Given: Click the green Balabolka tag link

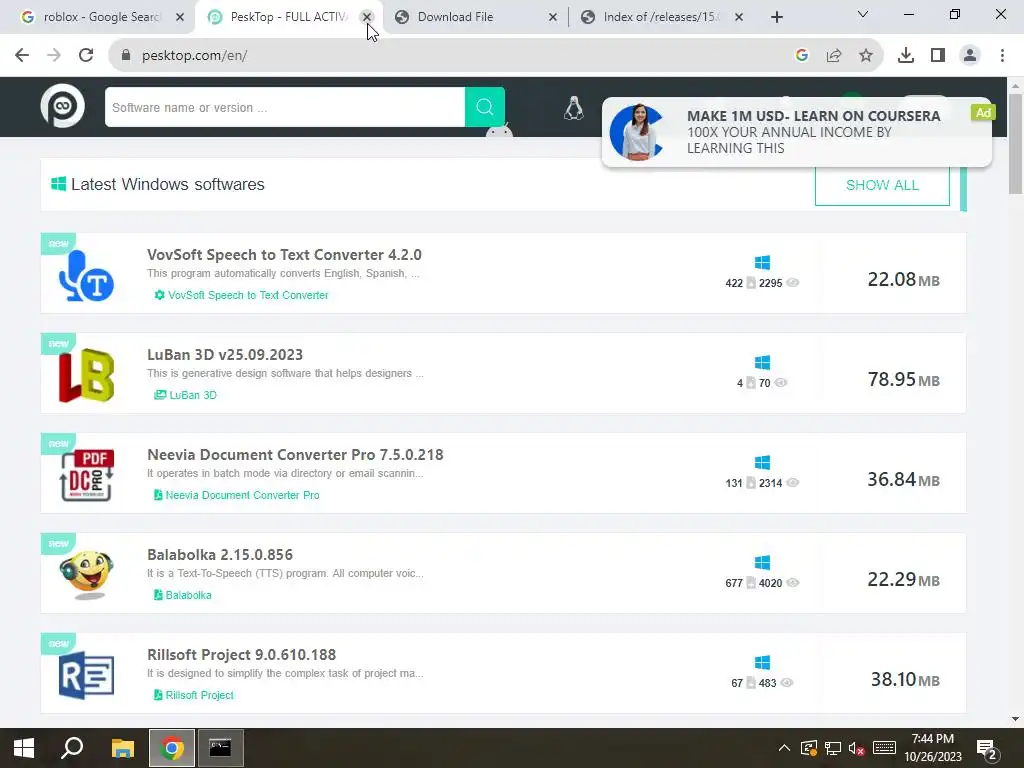Looking at the screenshot, I should pos(182,595).
